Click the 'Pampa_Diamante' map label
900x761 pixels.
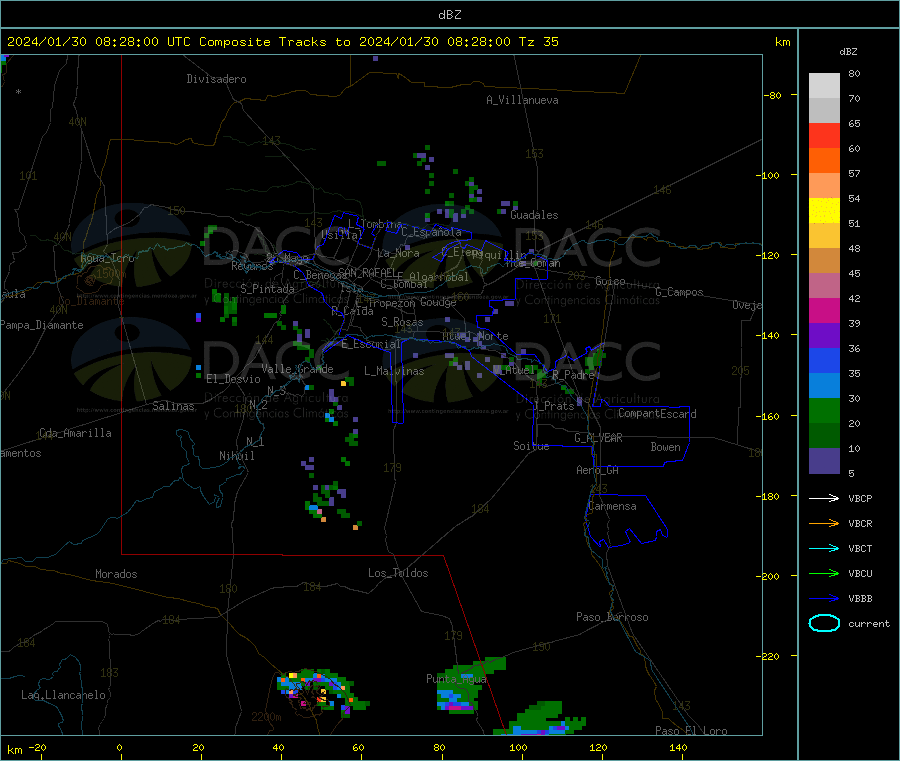click(41, 325)
